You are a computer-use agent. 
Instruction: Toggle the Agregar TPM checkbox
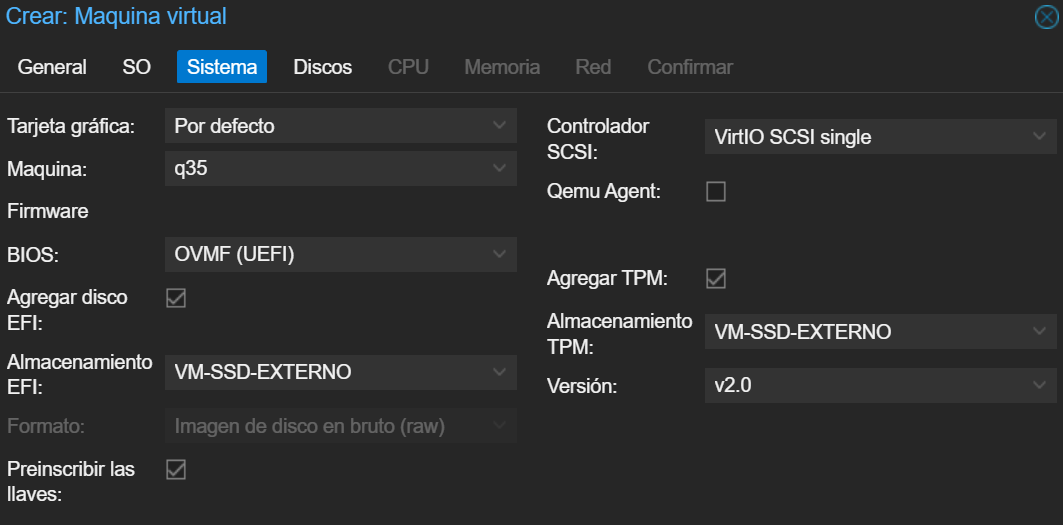point(716,279)
